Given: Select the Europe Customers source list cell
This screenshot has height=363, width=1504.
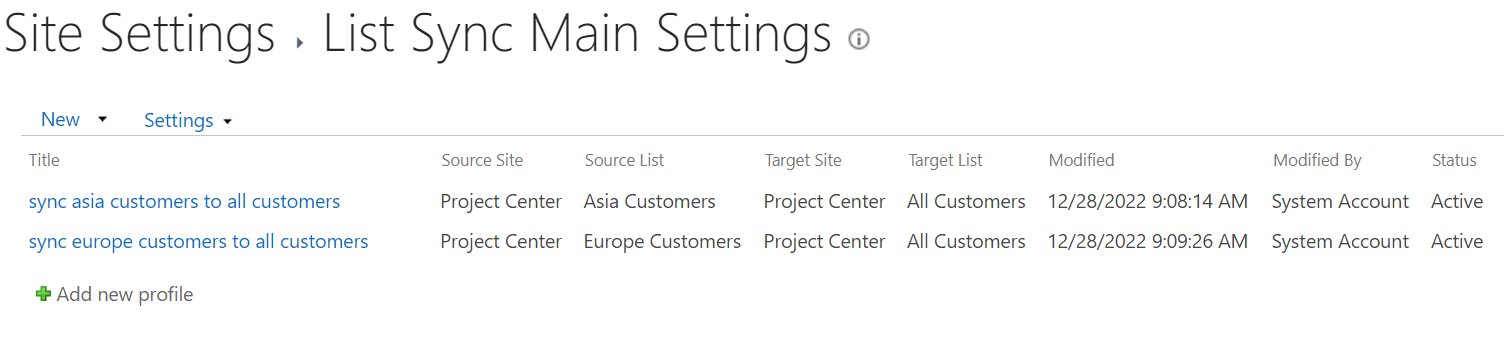Looking at the screenshot, I should coord(662,241).
